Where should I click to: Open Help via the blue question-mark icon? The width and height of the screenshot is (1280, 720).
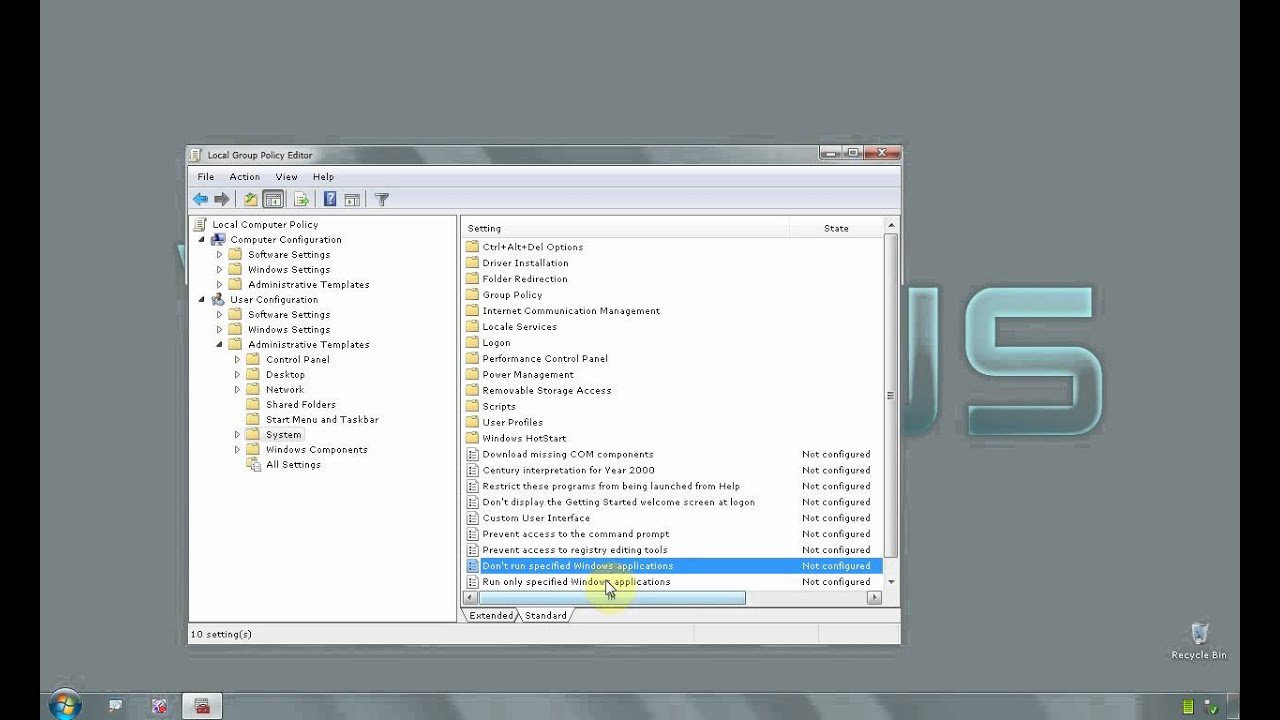pyautogui.click(x=330, y=200)
